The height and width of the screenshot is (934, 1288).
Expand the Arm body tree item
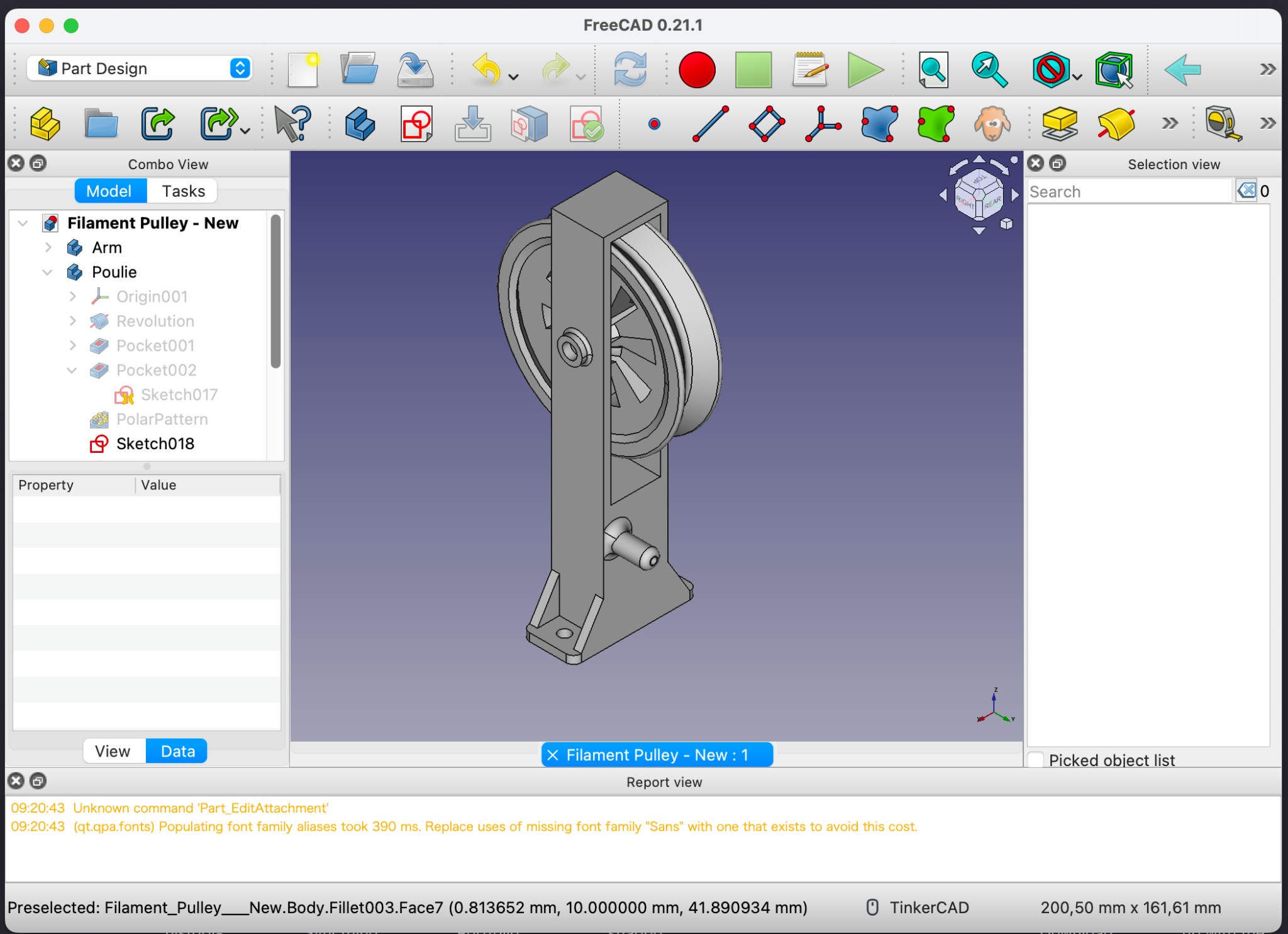pos(48,248)
